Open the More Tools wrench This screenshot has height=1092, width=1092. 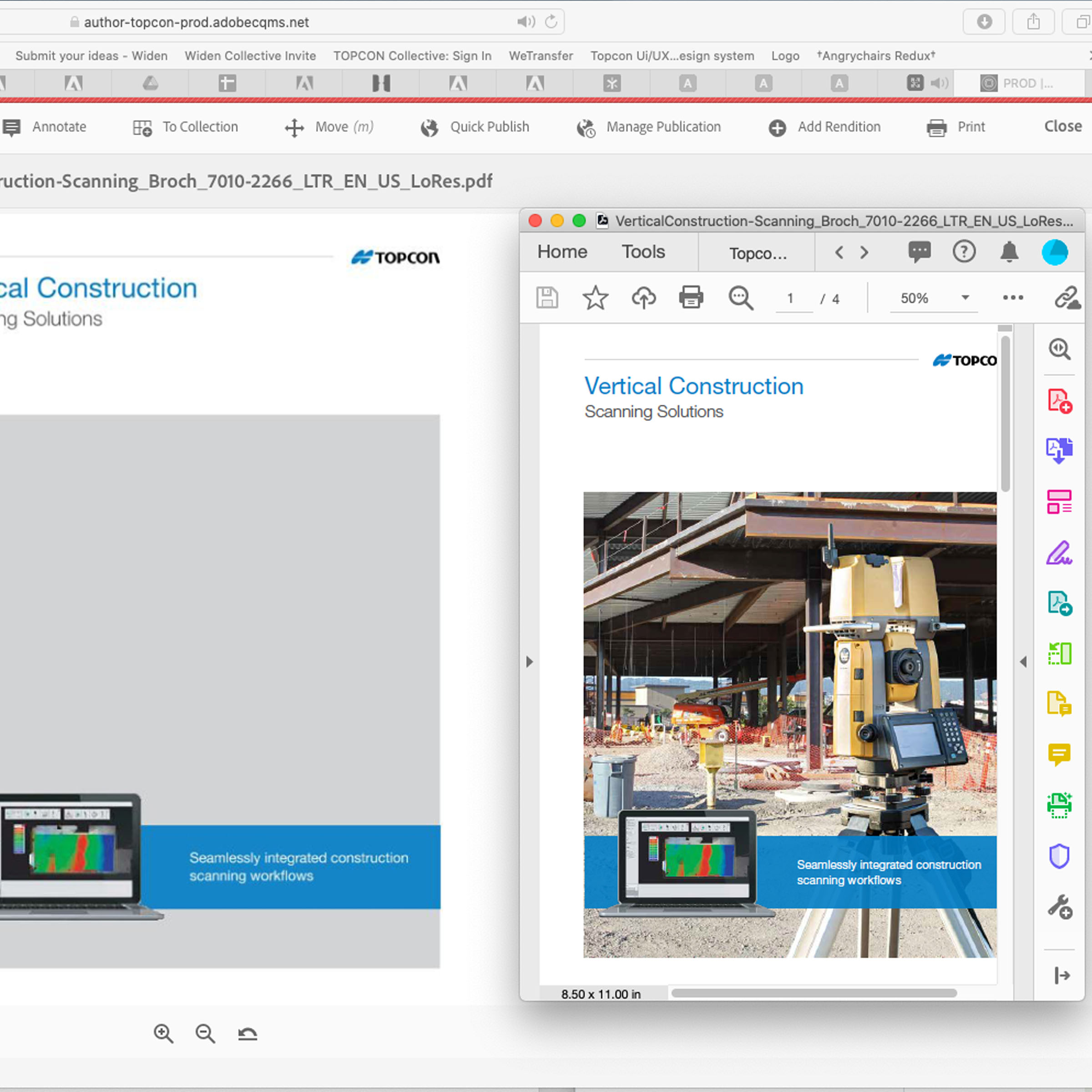click(x=1059, y=907)
